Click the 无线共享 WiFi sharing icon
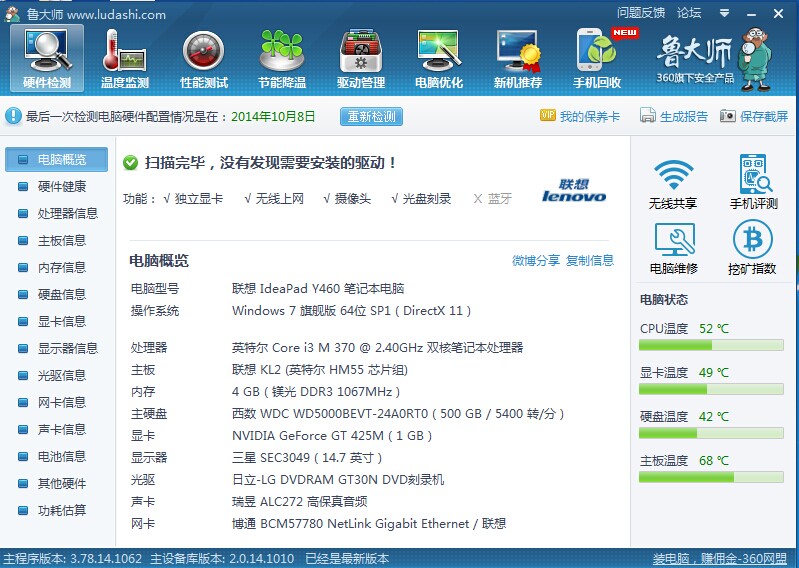This screenshot has width=799, height=568. click(x=673, y=183)
